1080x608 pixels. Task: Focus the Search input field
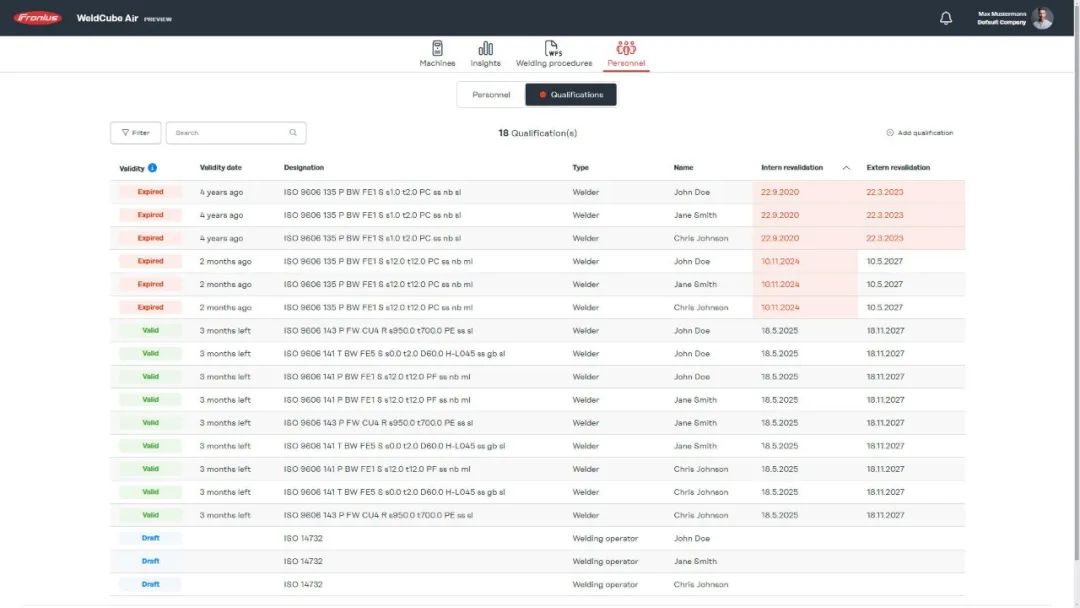click(x=228, y=133)
